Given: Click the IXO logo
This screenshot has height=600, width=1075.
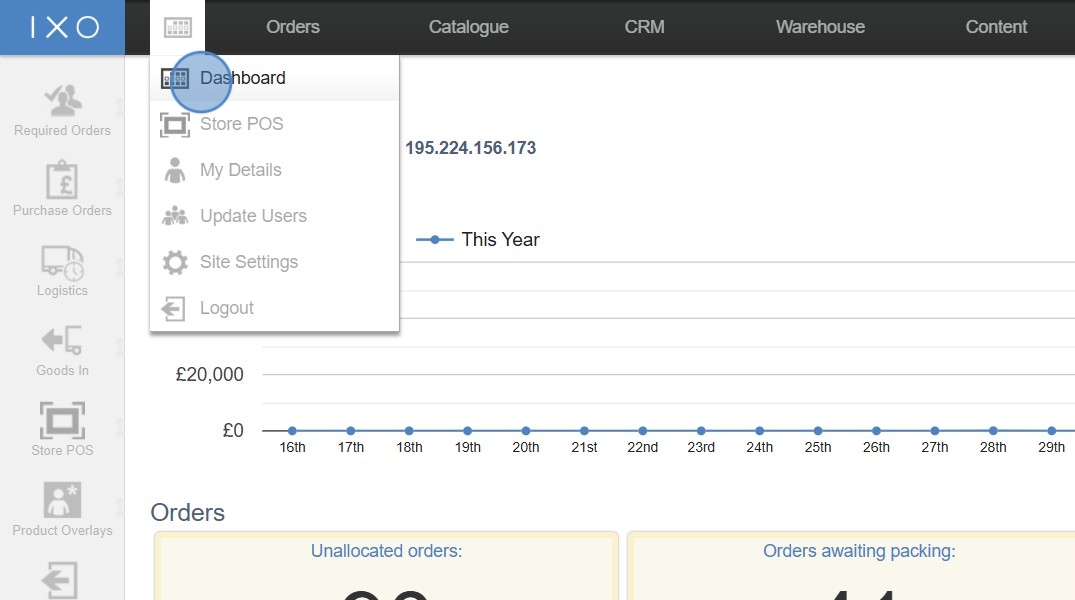Looking at the screenshot, I should [x=62, y=27].
